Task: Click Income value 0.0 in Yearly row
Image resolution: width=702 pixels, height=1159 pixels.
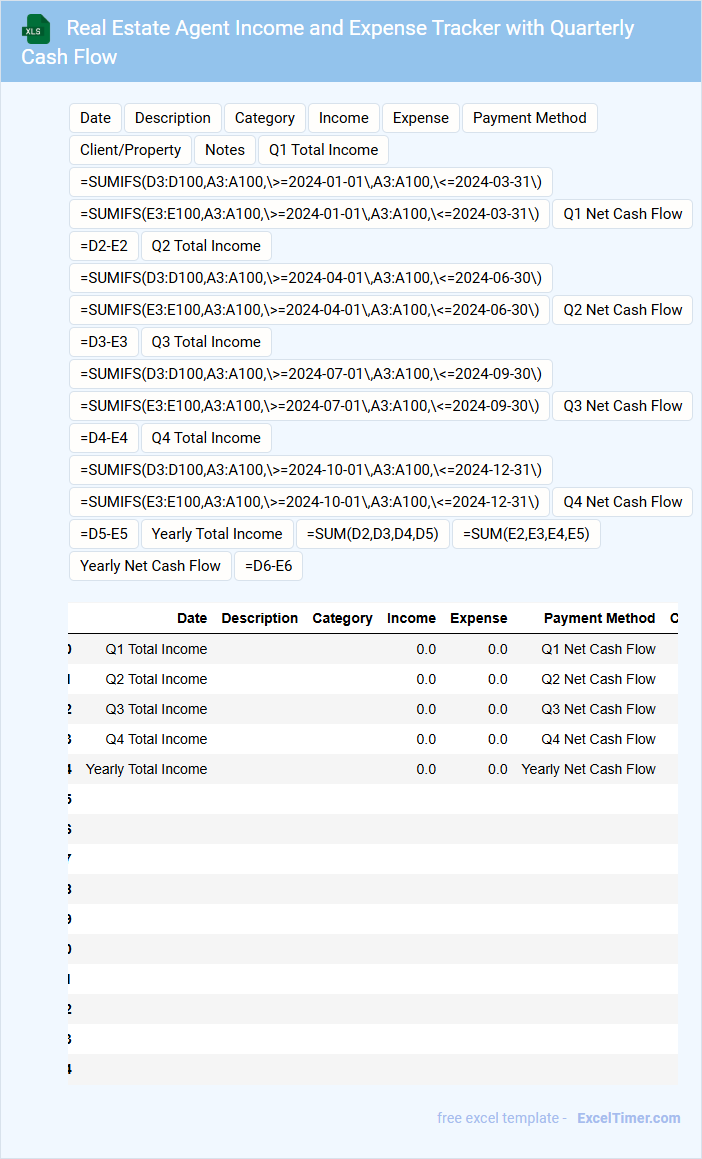Action: point(426,769)
